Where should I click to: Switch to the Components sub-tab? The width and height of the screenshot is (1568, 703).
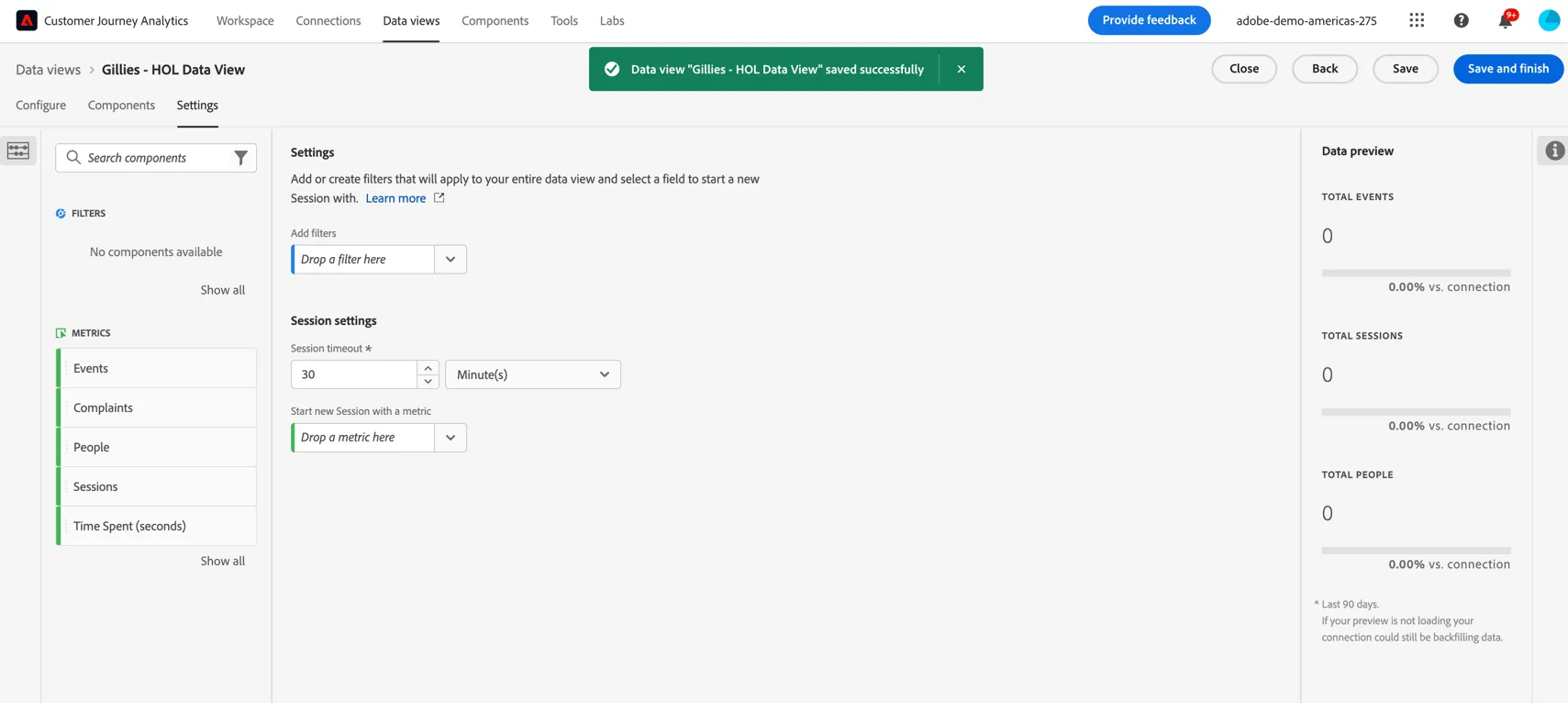(121, 105)
